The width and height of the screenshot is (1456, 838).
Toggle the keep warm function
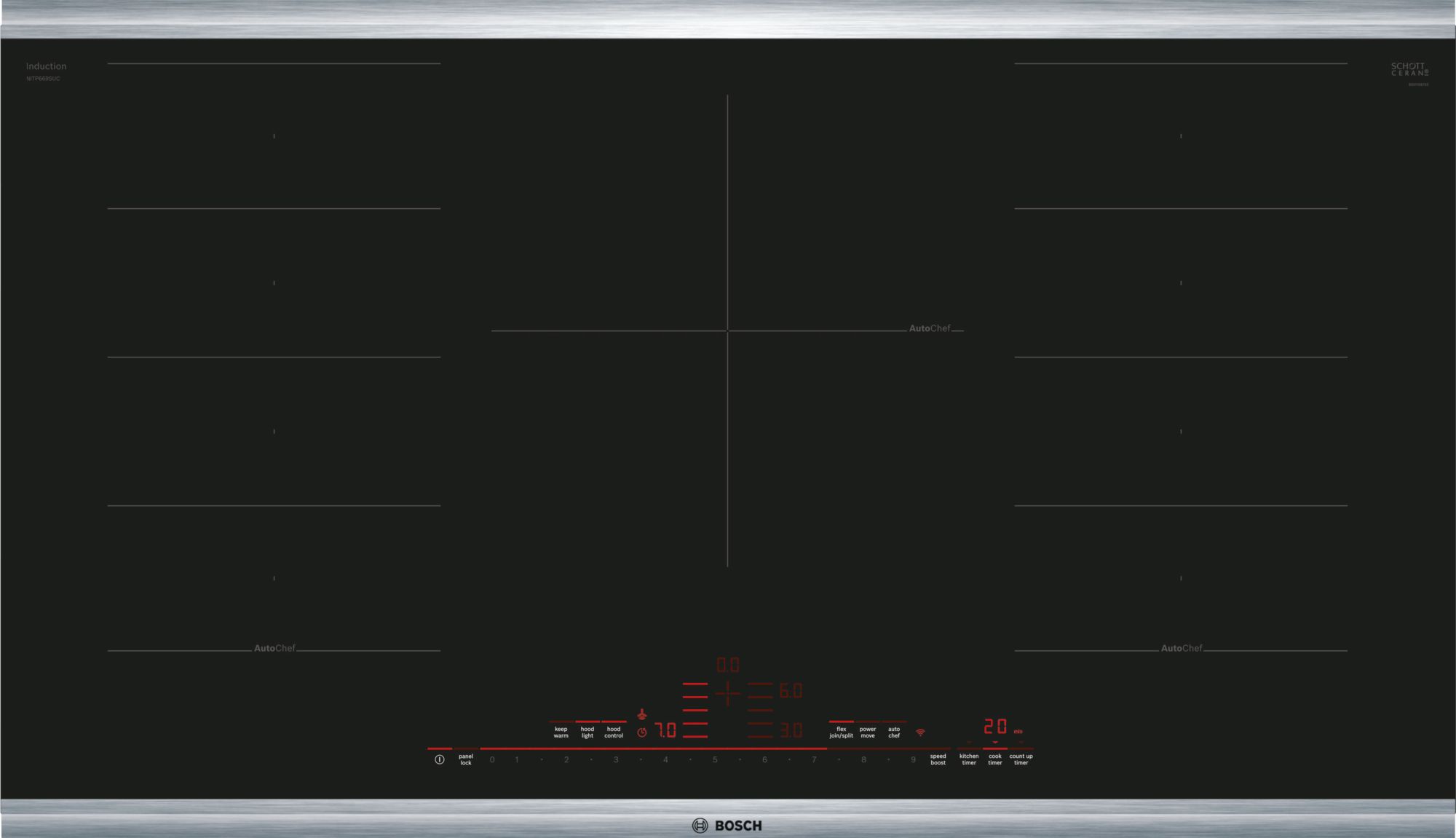pyautogui.click(x=561, y=732)
